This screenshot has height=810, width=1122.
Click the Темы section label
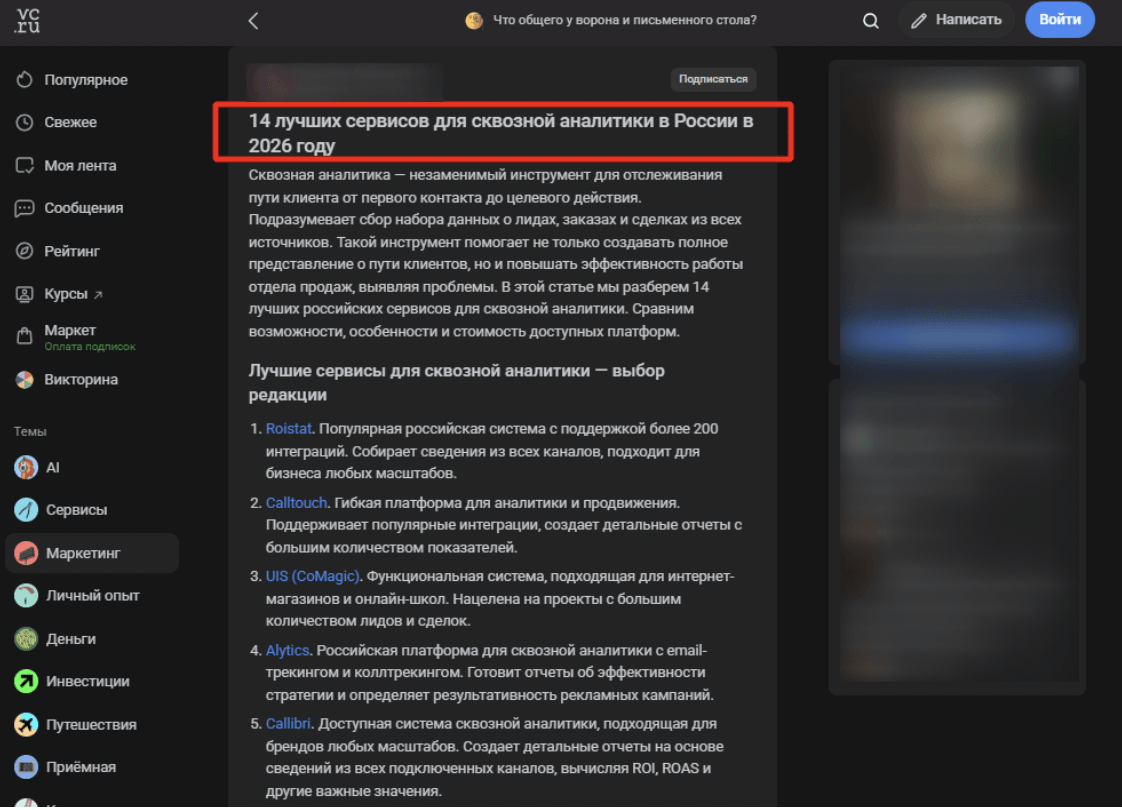click(x=30, y=431)
